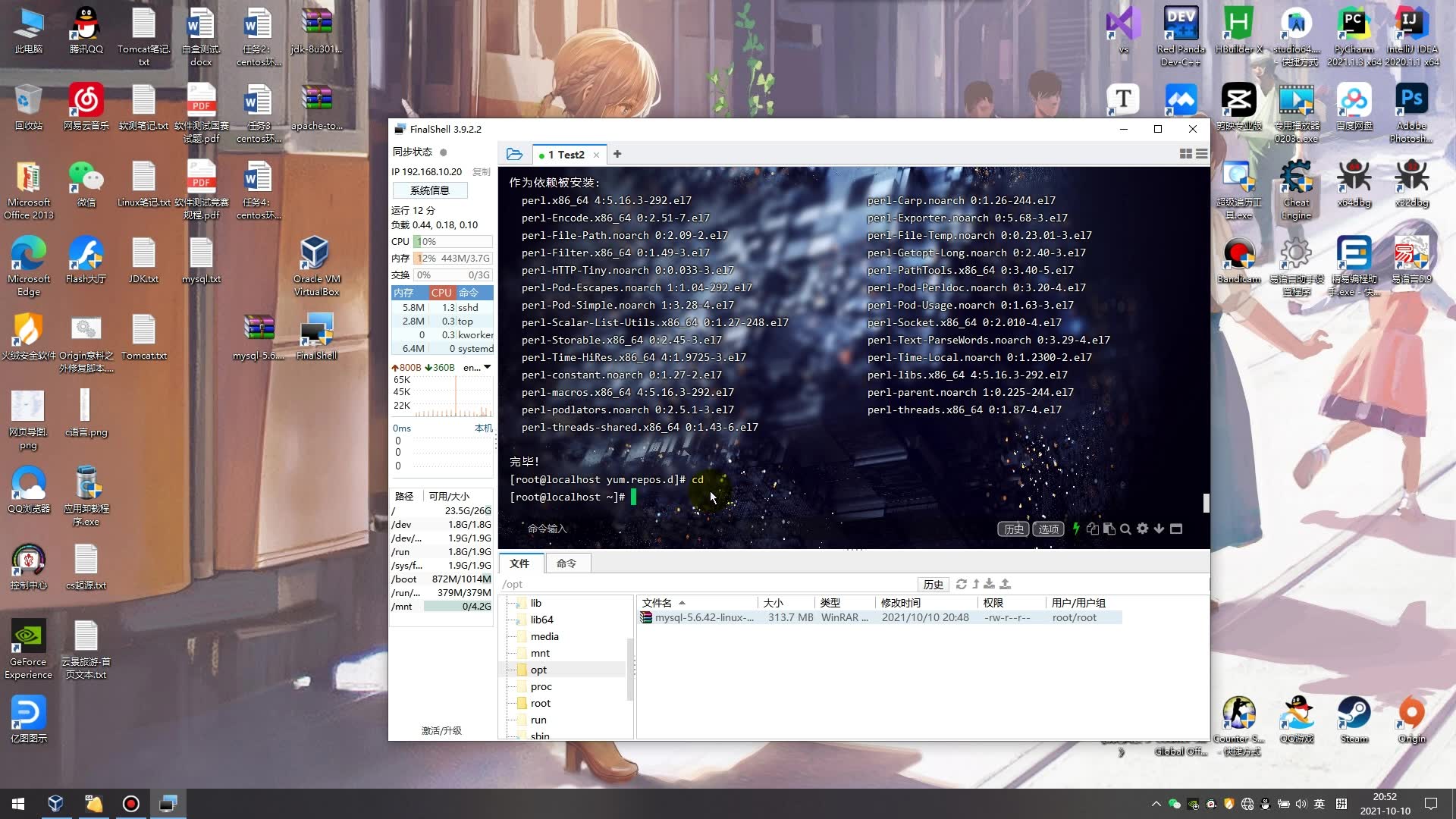Click the FinalShell taskbar icon
The image size is (1456, 819).
point(168,804)
